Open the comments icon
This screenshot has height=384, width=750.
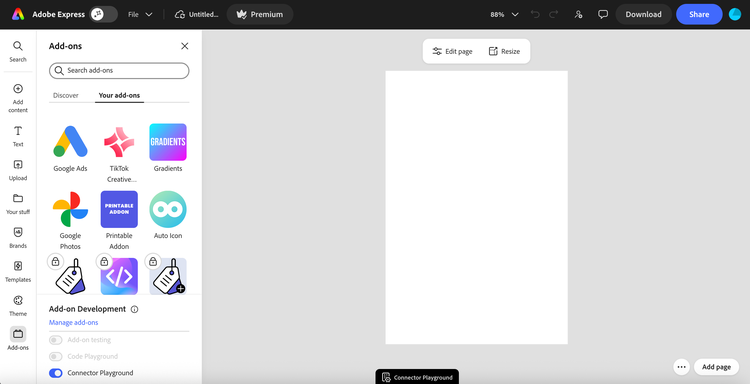click(603, 14)
